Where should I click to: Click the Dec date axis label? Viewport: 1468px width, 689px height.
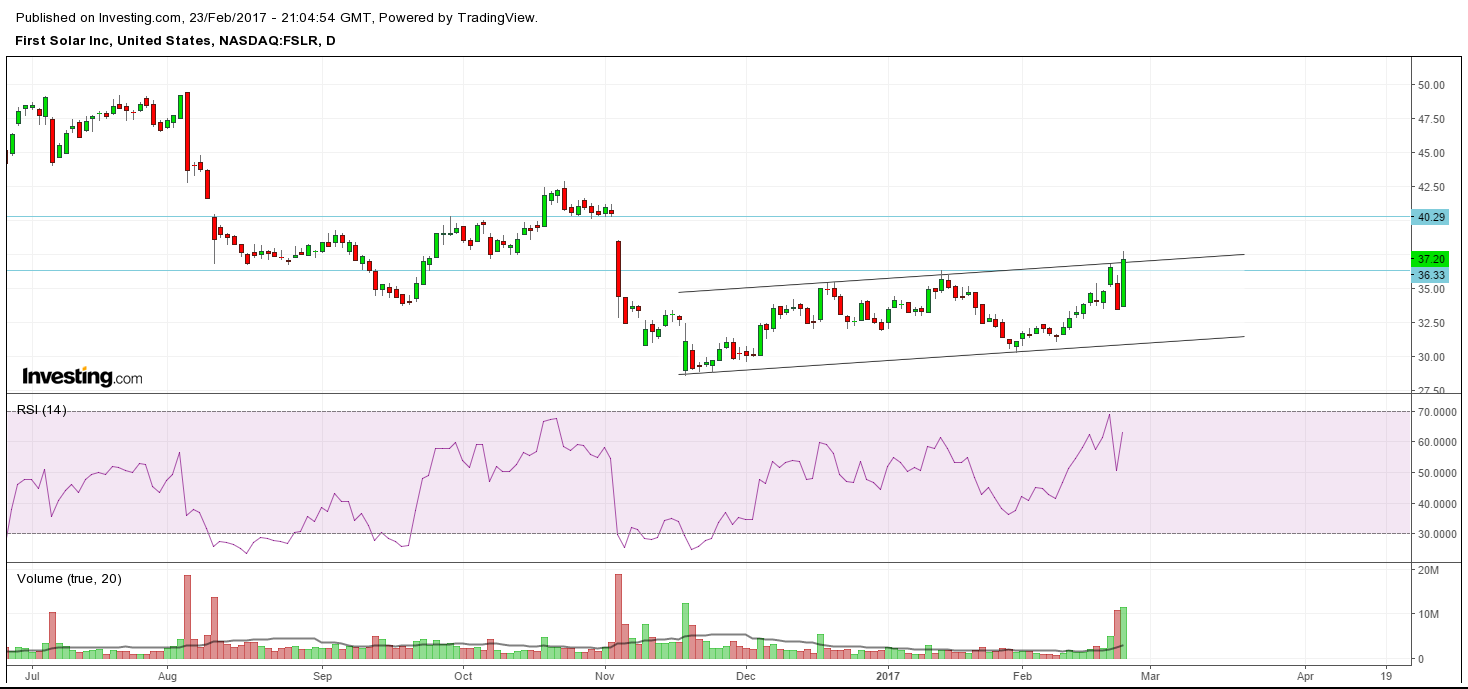[x=746, y=677]
